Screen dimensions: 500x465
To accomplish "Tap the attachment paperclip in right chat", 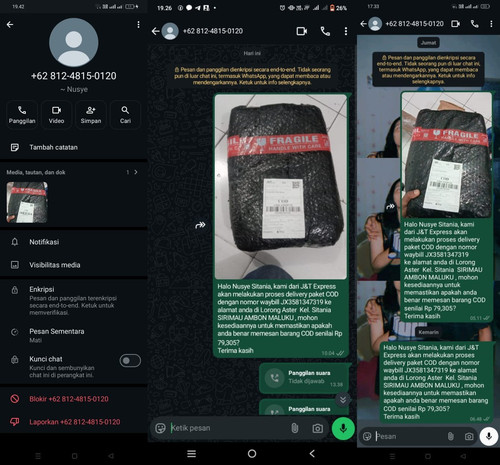I will click(451, 436).
